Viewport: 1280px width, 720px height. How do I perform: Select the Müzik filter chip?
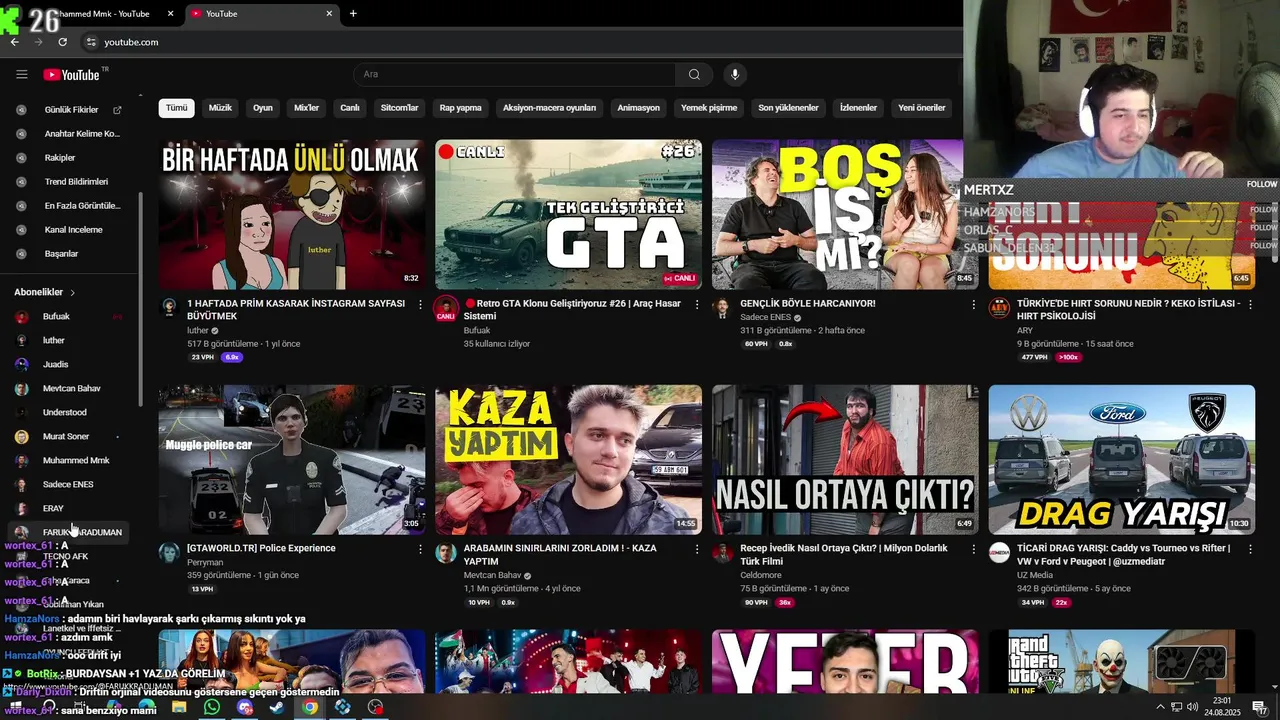click(220, 108)
